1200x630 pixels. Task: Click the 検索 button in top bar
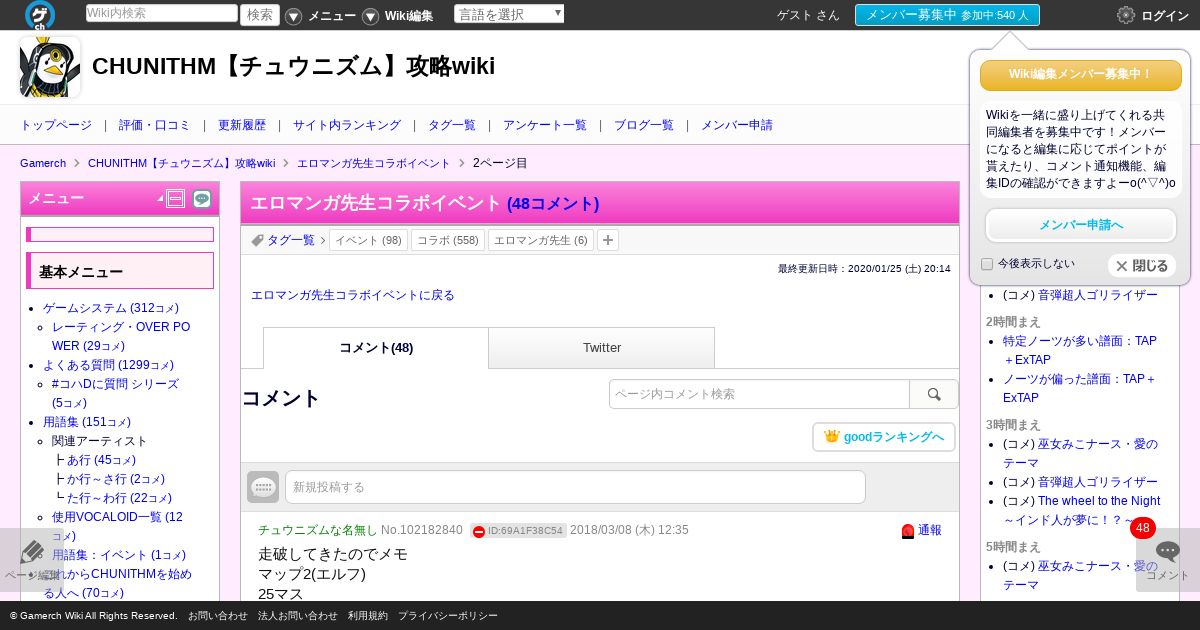click(260, 14)
